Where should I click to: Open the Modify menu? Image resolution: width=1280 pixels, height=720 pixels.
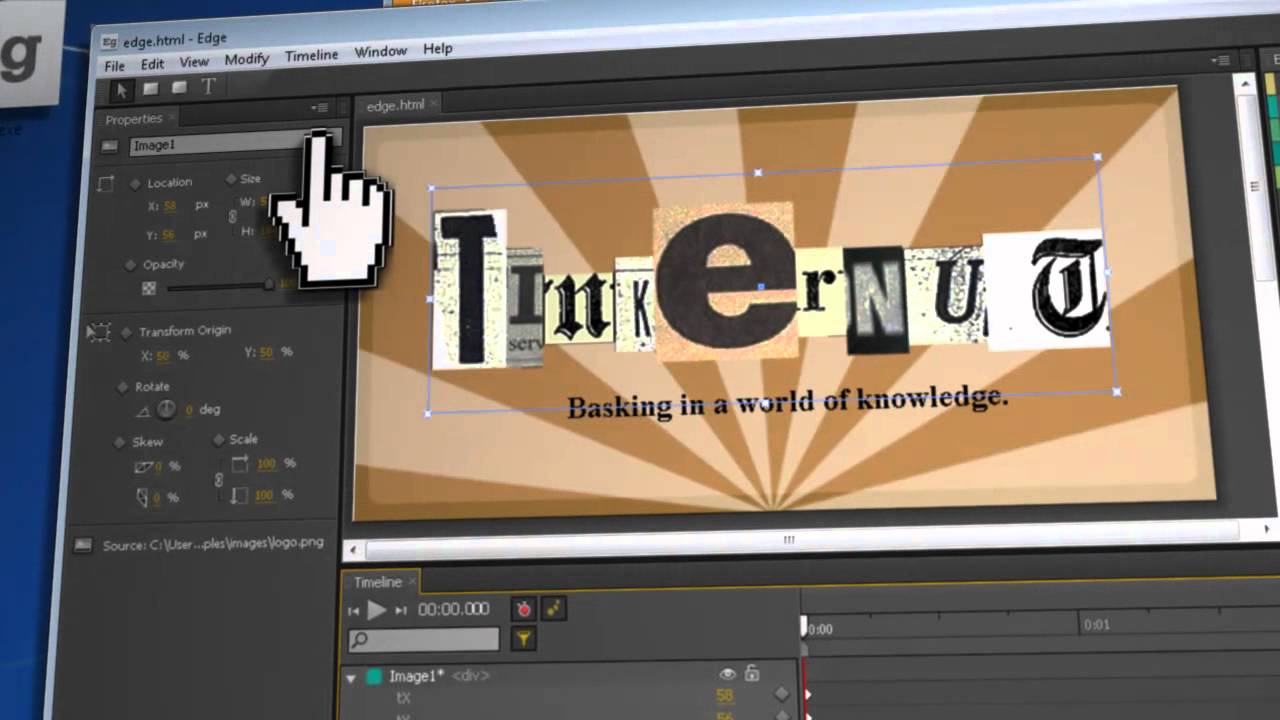point(246,59)
